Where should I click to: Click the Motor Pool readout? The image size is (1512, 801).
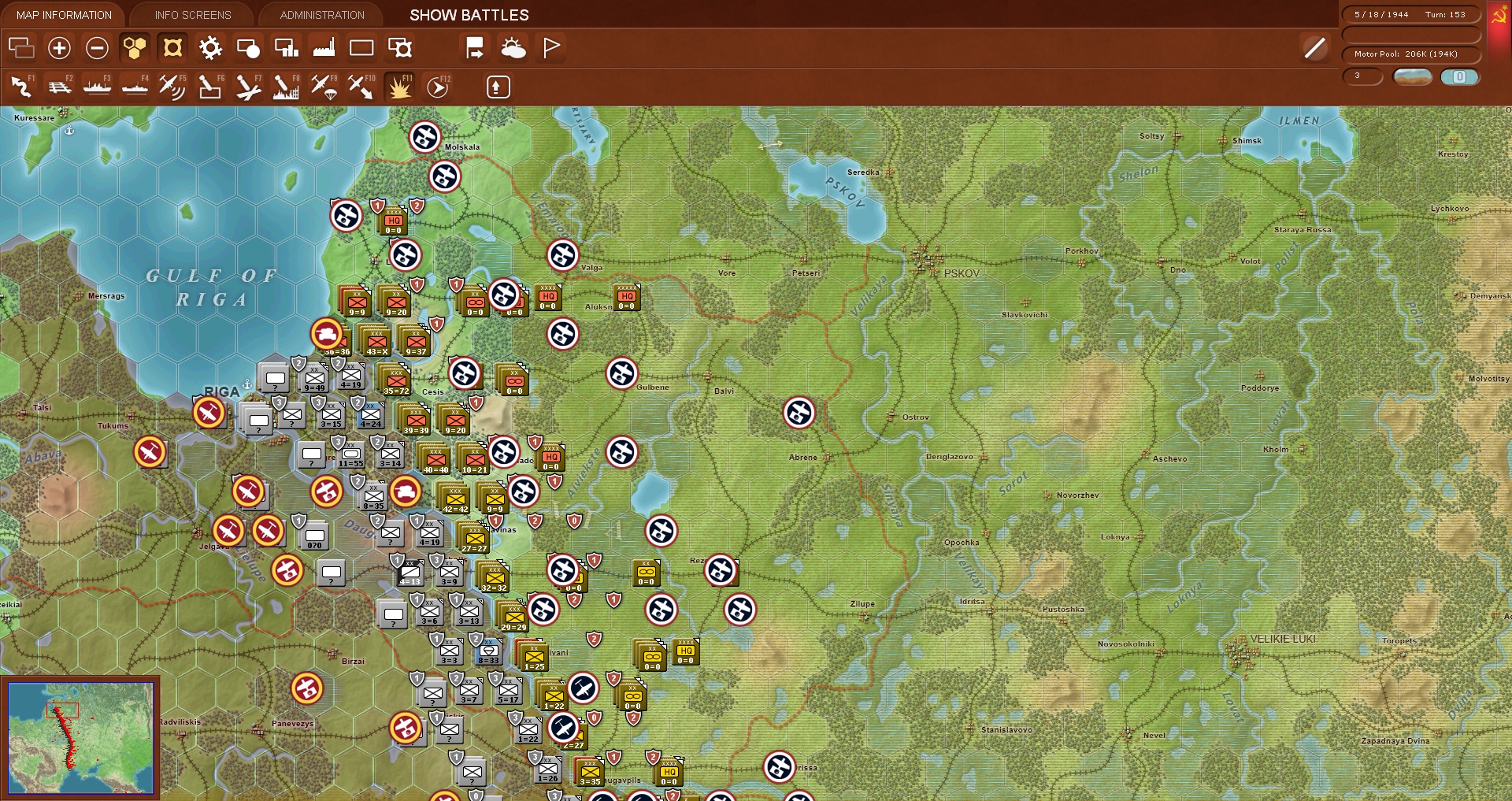click(1410, 54)
